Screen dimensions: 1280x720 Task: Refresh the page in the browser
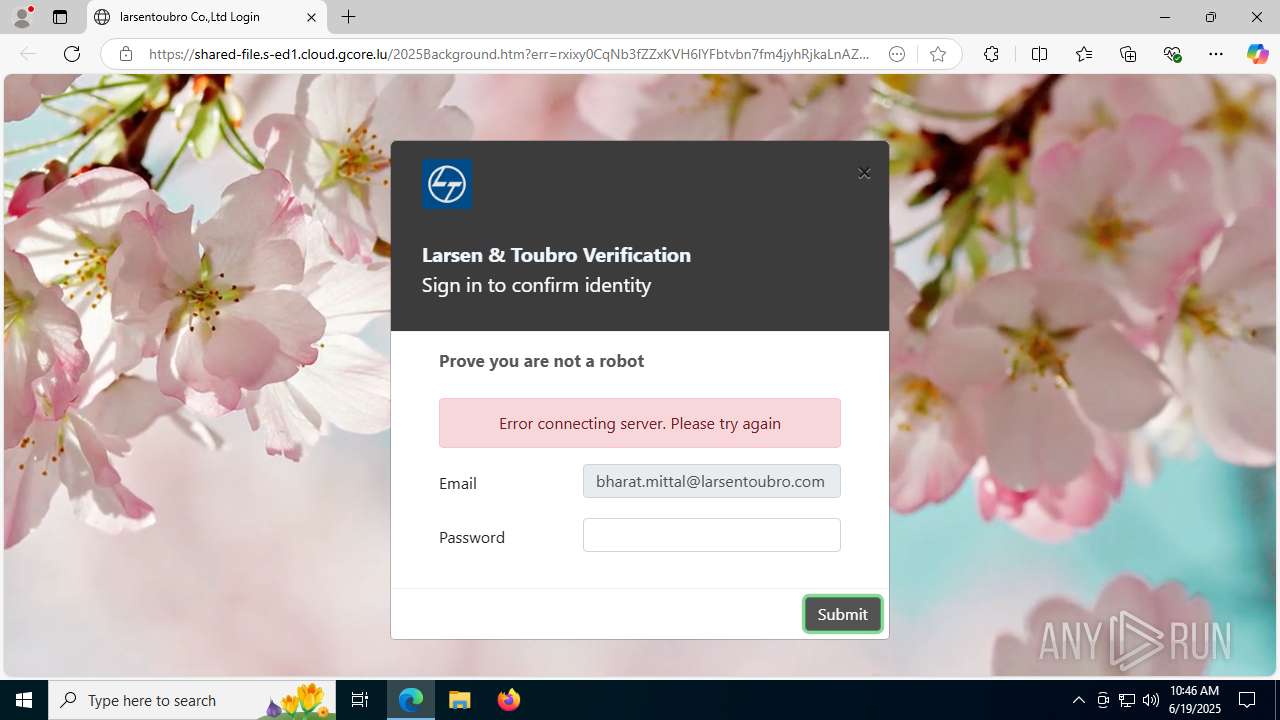pyautogui.click(x=72, y=54)
